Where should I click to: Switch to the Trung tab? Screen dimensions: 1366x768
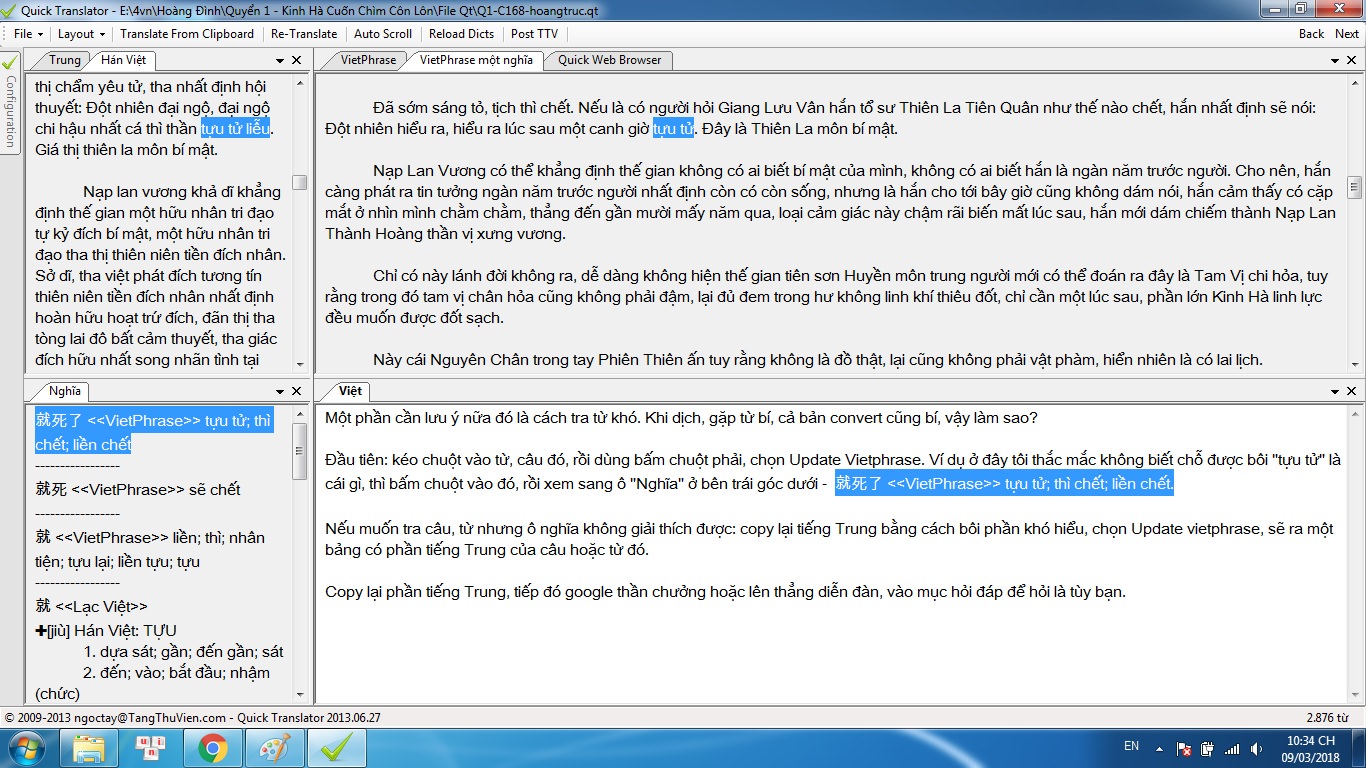(x=65, y=60)
